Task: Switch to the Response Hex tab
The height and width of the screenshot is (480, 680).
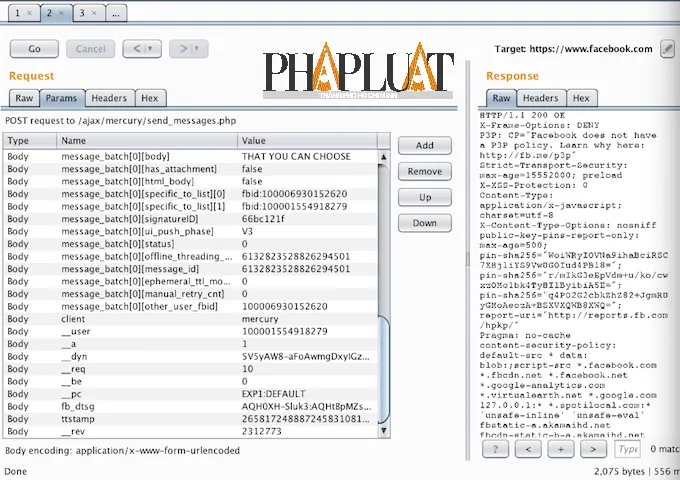Action: pyautogui.click(x=580, y=98)
